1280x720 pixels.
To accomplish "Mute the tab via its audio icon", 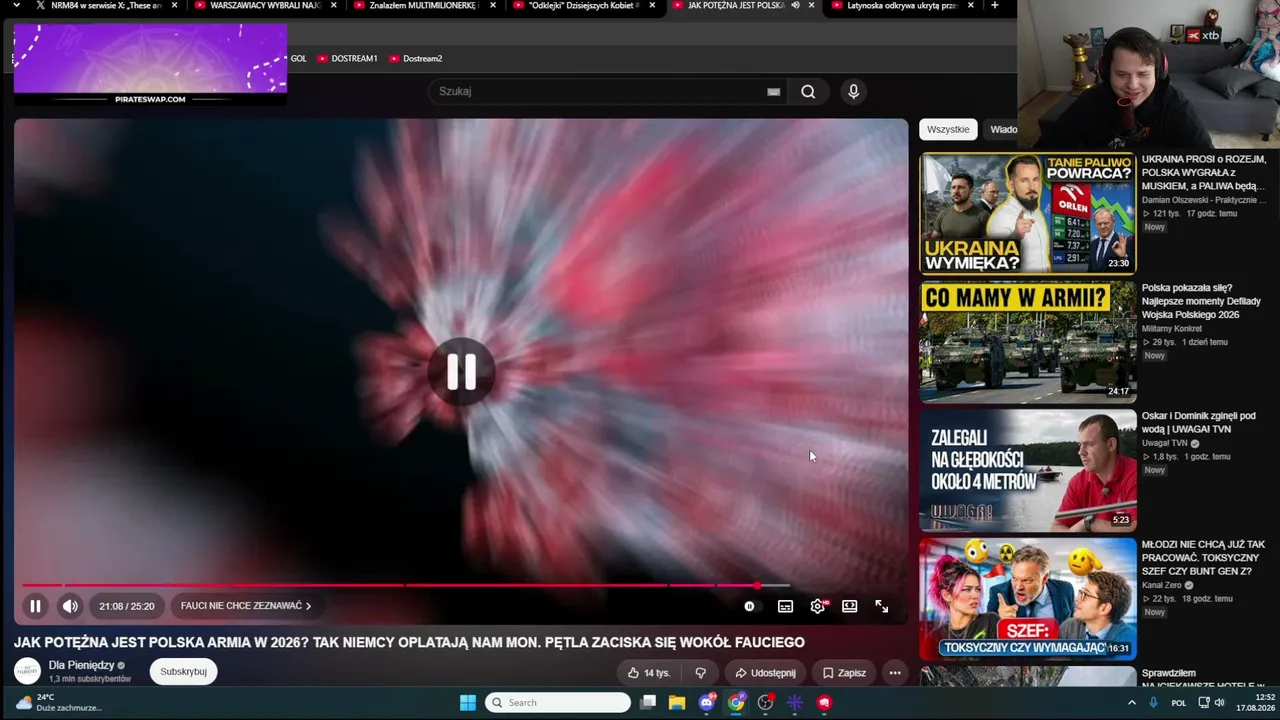I will click(795, 5).
